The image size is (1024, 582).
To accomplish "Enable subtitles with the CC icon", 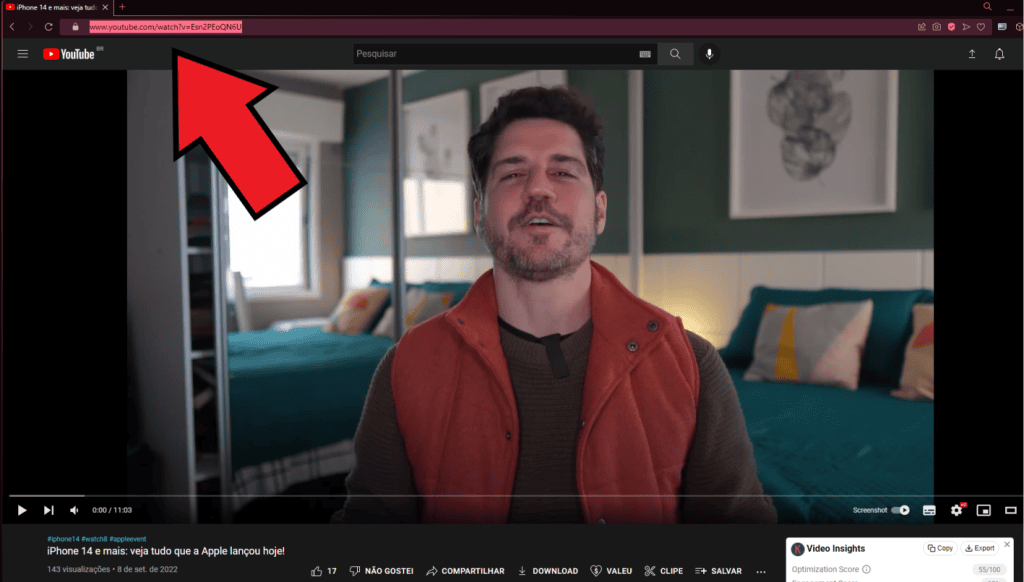I will point(929,510).
